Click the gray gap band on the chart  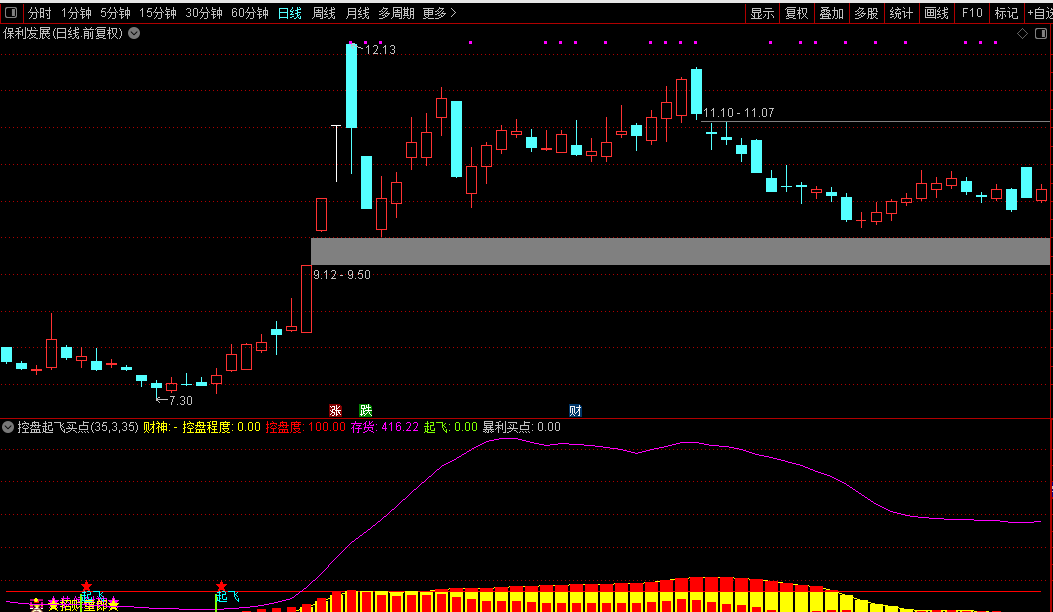point(680,251)
